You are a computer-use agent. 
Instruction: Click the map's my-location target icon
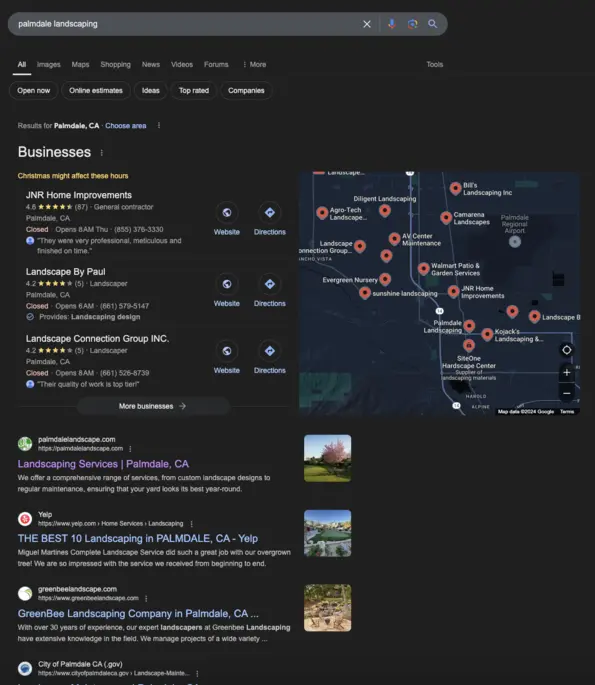pos(567,350)
